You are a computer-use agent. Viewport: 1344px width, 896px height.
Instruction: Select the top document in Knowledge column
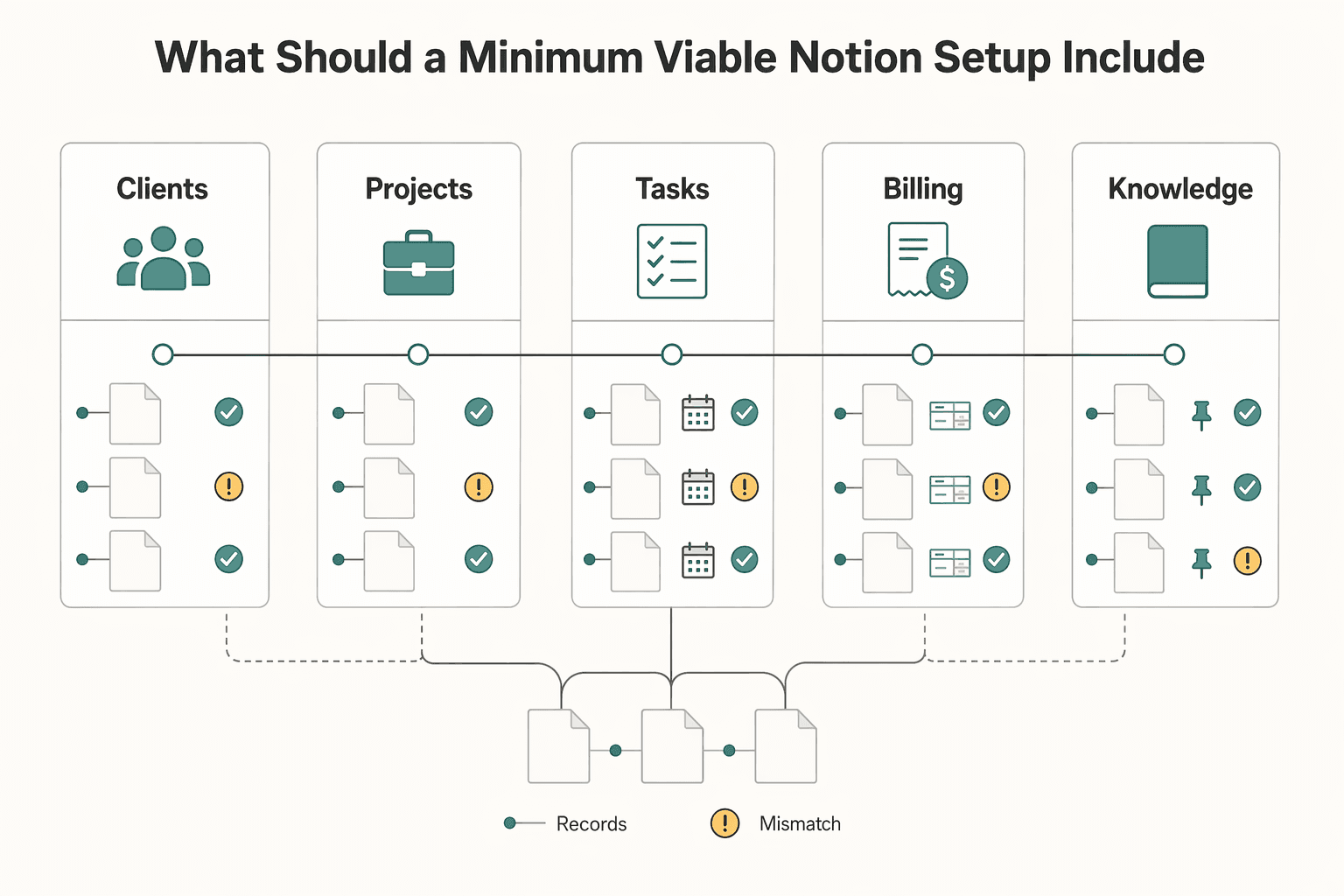coord(1138,415)
